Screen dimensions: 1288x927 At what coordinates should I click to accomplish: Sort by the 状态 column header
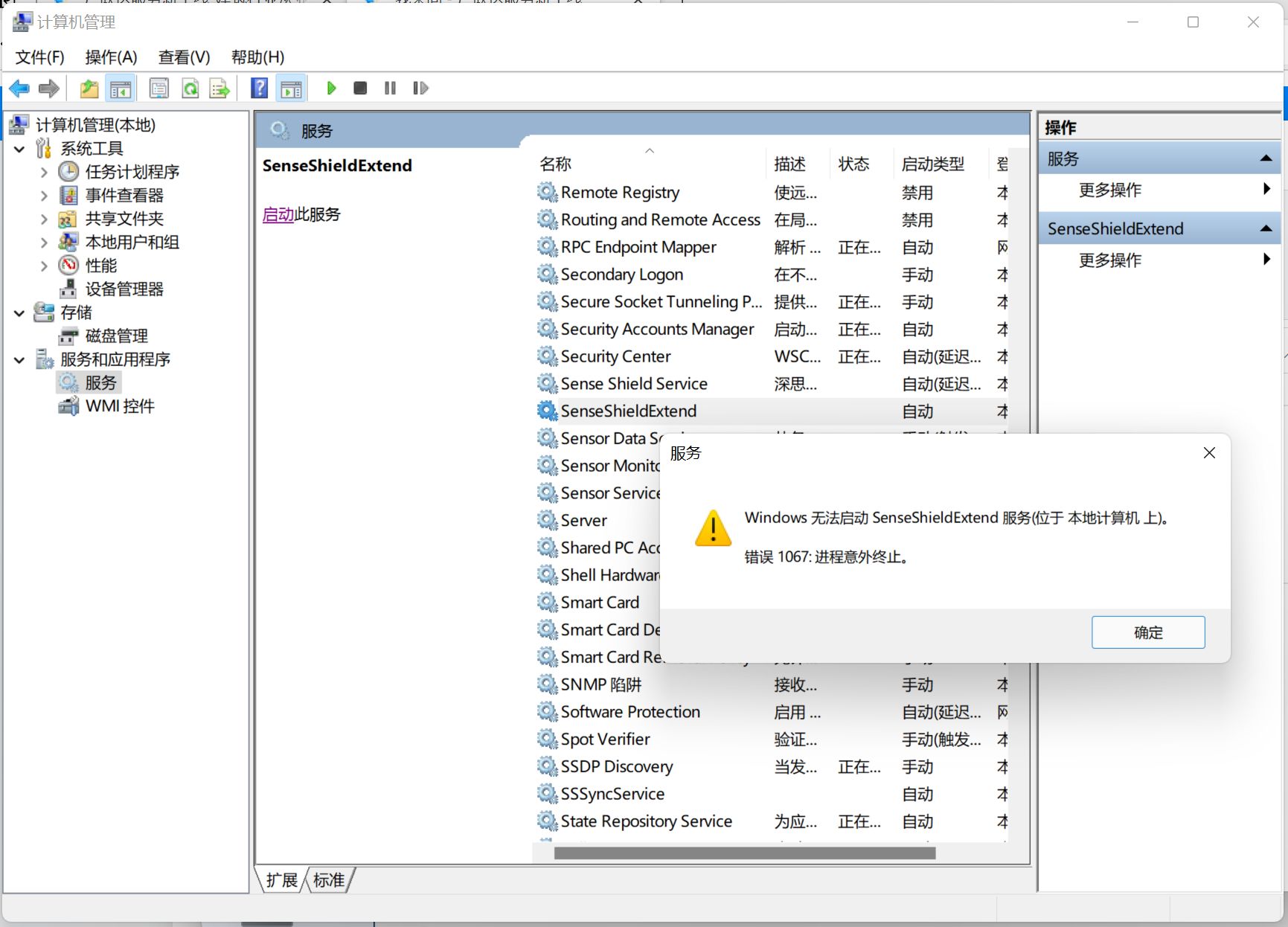[860, 164]
